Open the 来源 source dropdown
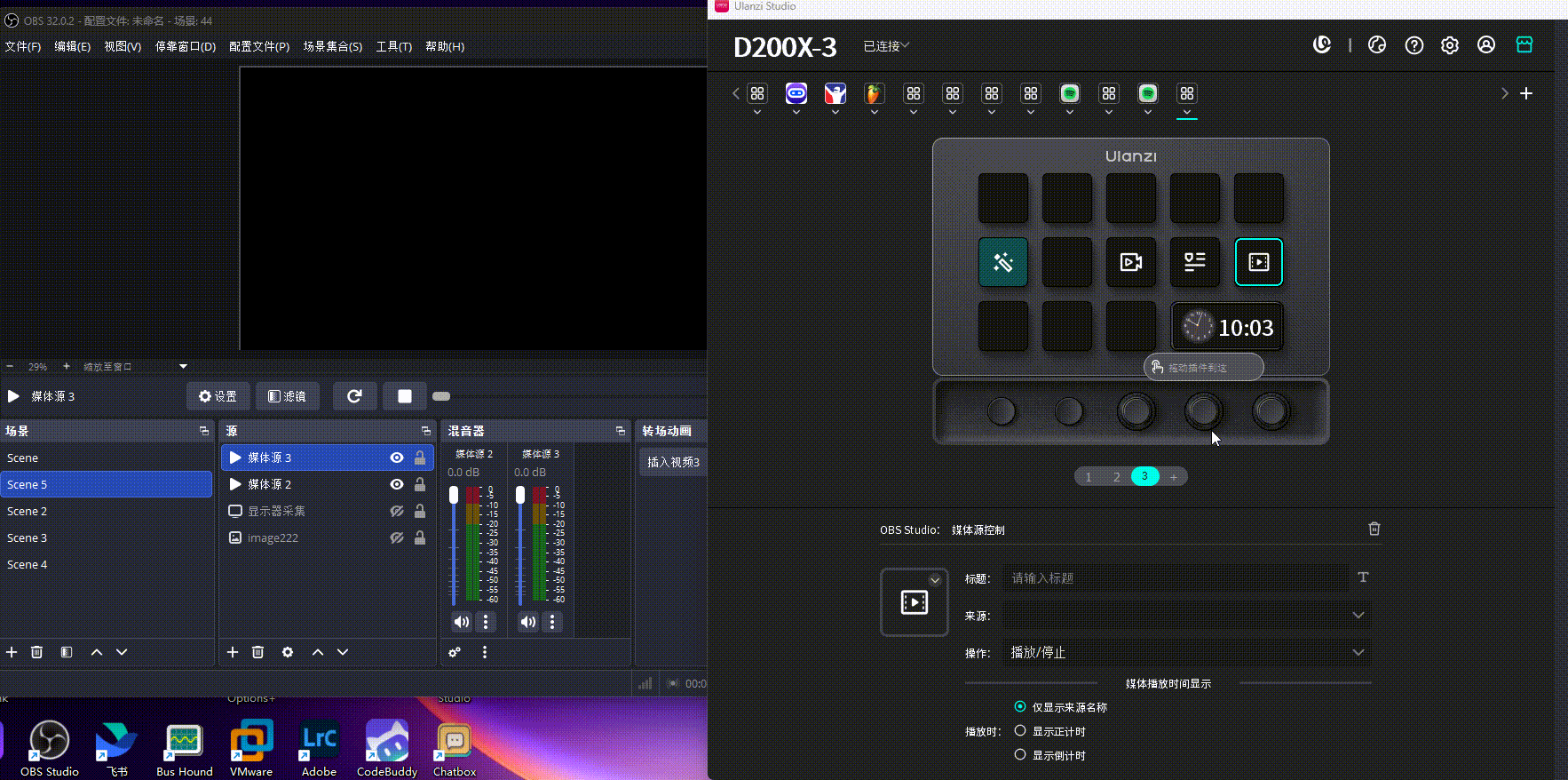The height and width of the screenshot is (780, 1568). (x=1187, y=615)
